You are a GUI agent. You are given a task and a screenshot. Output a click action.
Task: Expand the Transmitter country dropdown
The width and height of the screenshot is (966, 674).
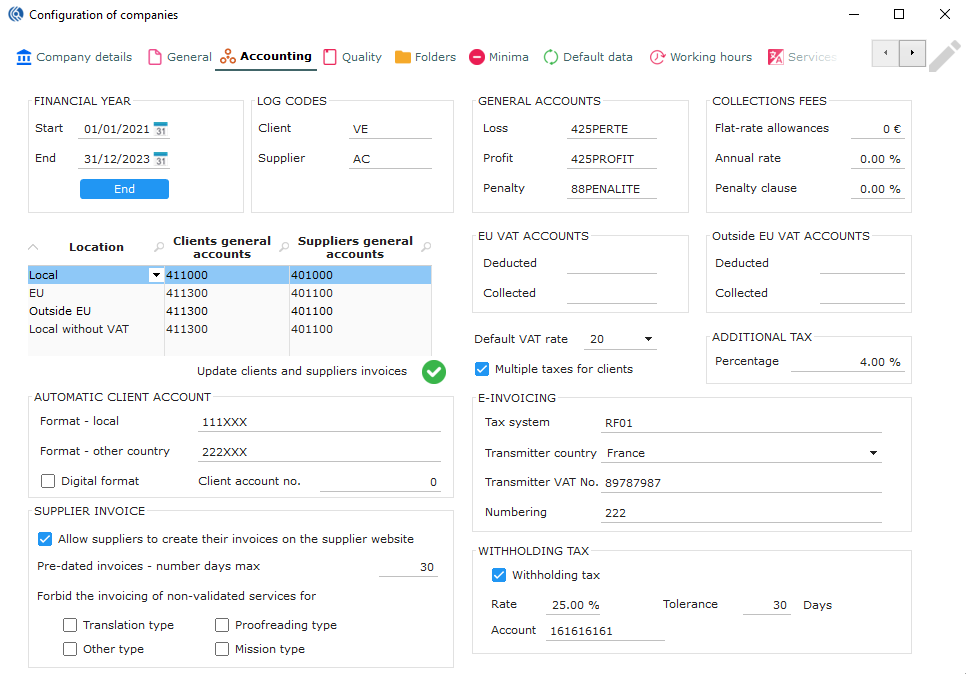873,453
